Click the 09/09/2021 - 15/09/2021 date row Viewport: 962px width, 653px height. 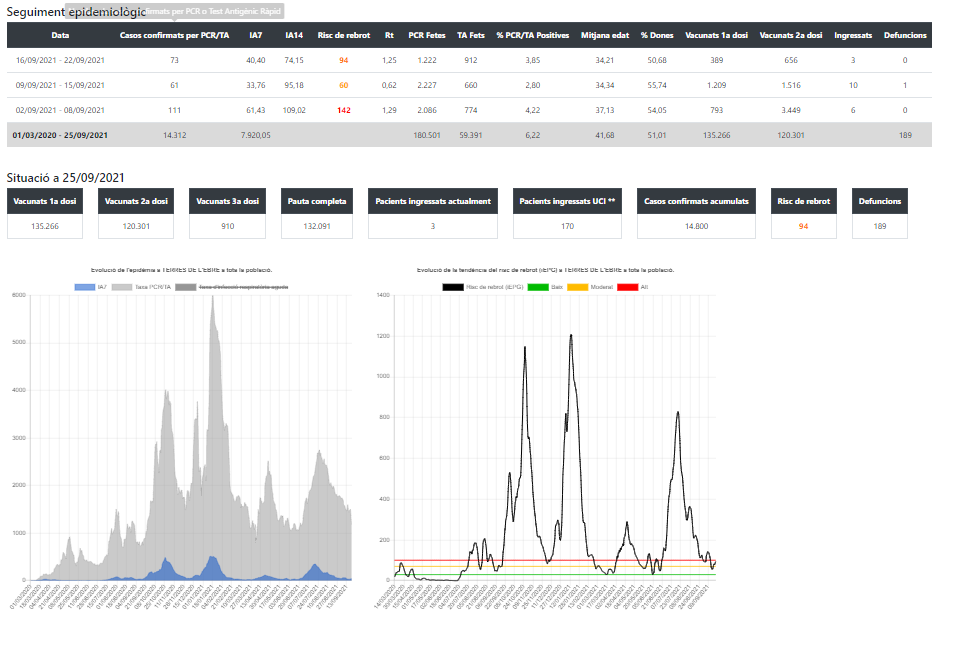[x=469, y=85]
